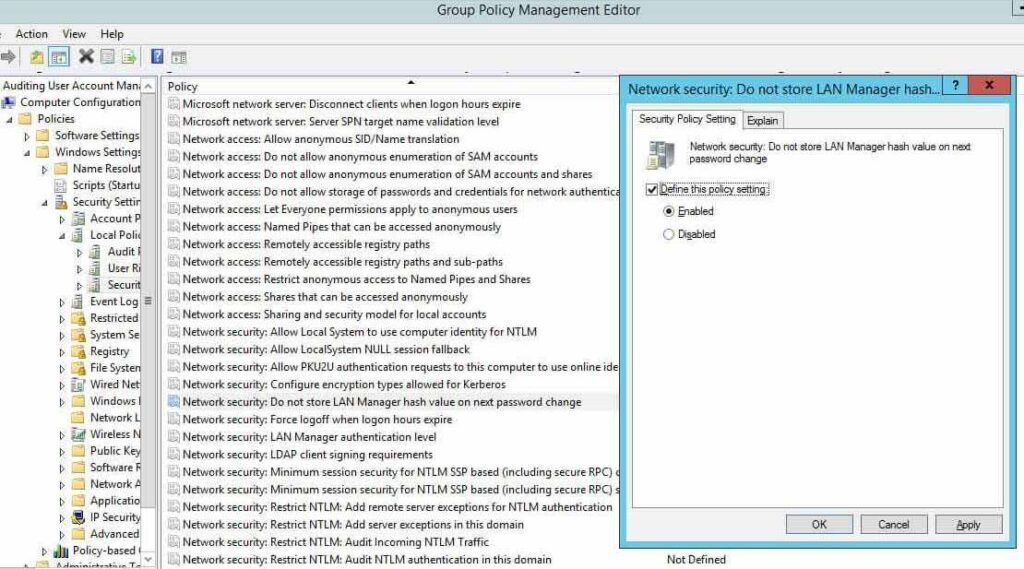Click the Policy column header
The image size is (1024, 569).
(183, 87)
